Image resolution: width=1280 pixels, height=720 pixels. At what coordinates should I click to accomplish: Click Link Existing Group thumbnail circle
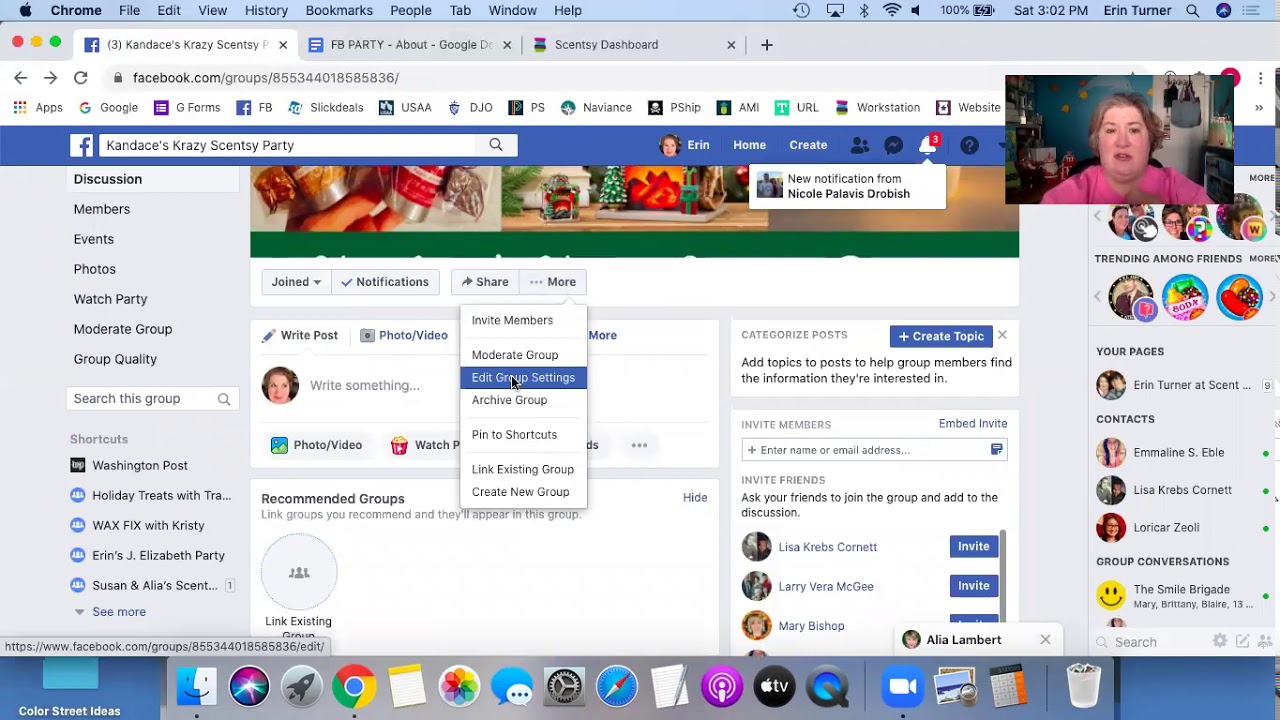(299, 573)
